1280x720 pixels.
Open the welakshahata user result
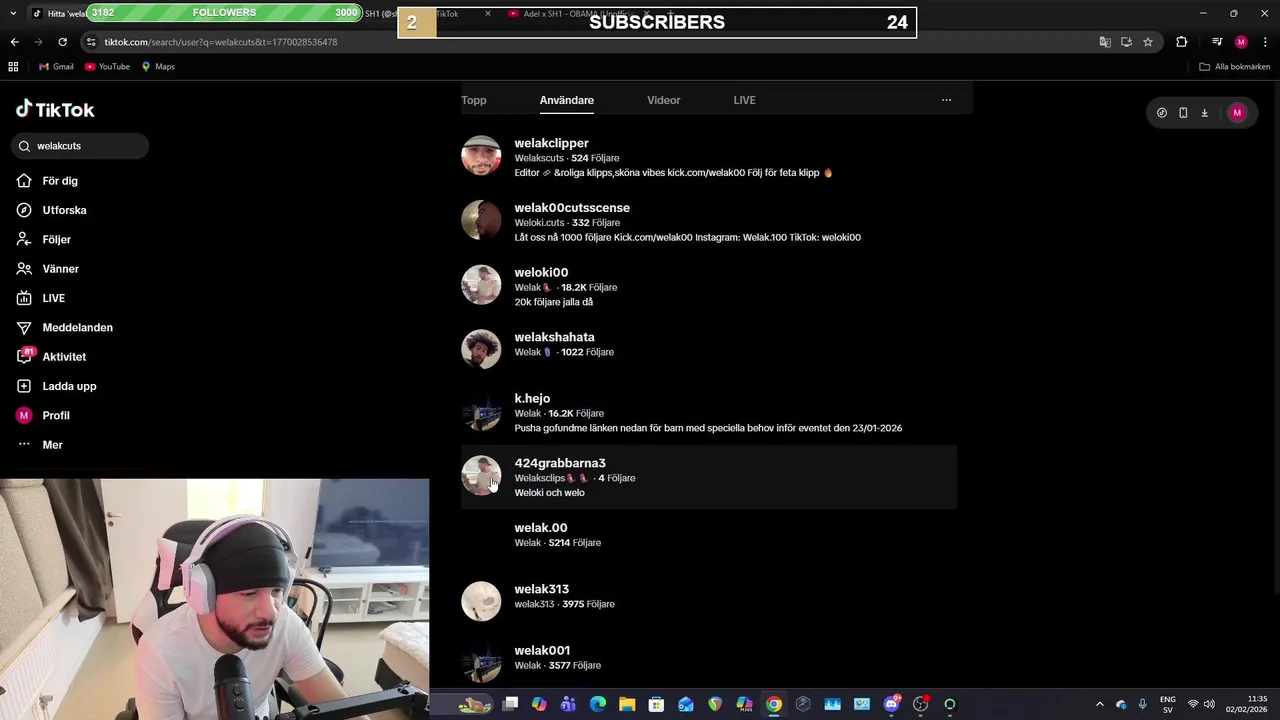tap(709, 347)
